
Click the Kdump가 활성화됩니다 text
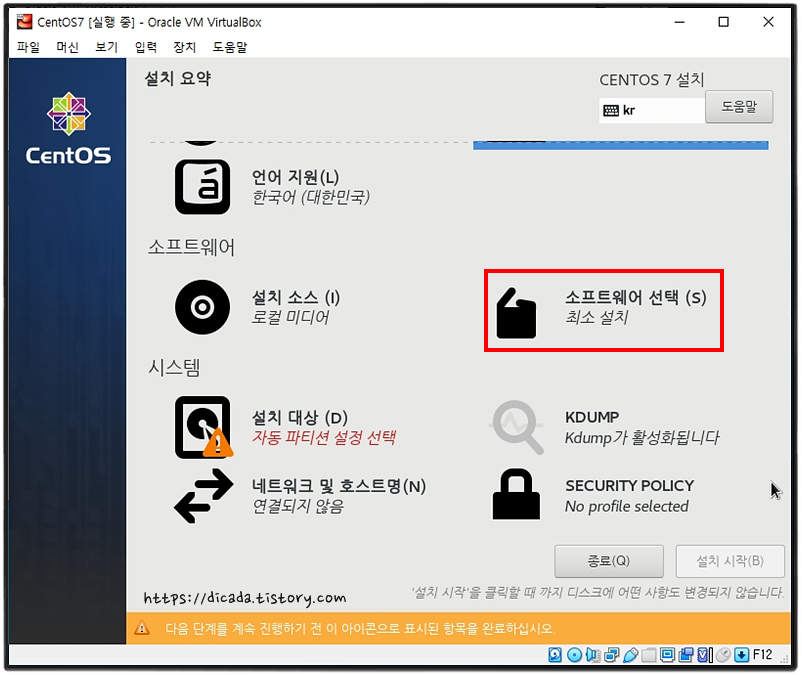pyautogui.click(x=642, y=438)
